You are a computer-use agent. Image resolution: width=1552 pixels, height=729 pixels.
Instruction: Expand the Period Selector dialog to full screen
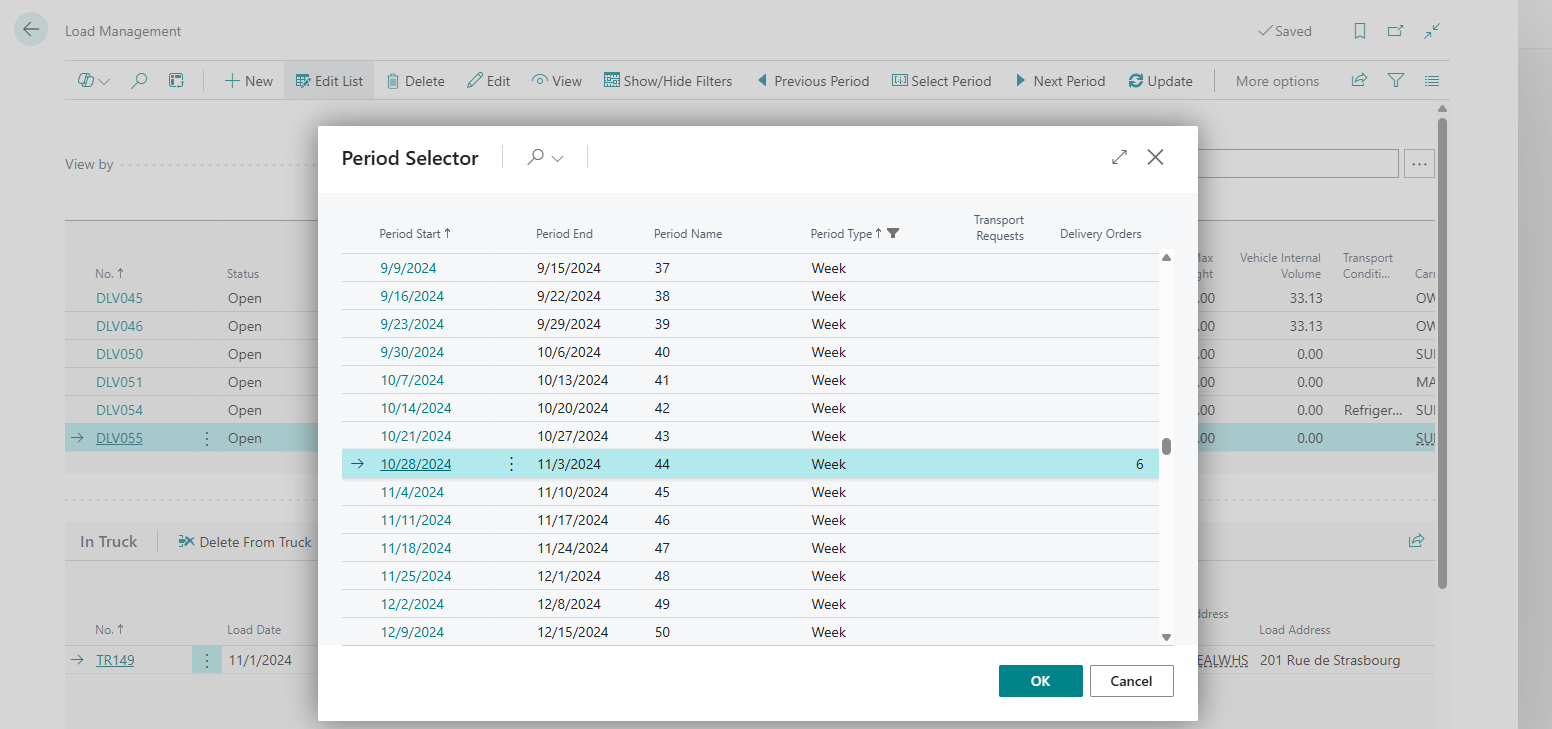pos(1119,157)
